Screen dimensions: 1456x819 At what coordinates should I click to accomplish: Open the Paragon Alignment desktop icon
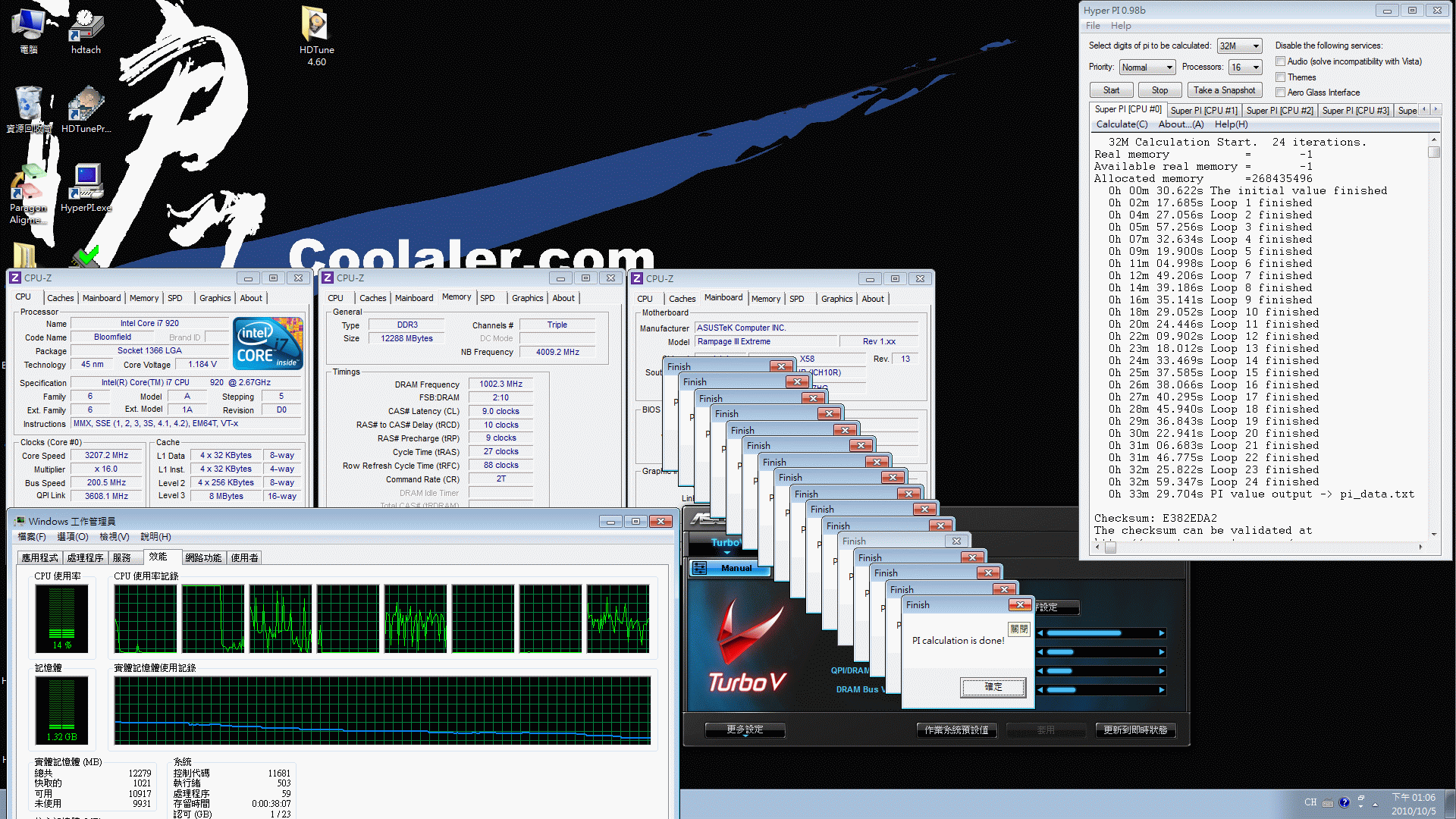29,194
